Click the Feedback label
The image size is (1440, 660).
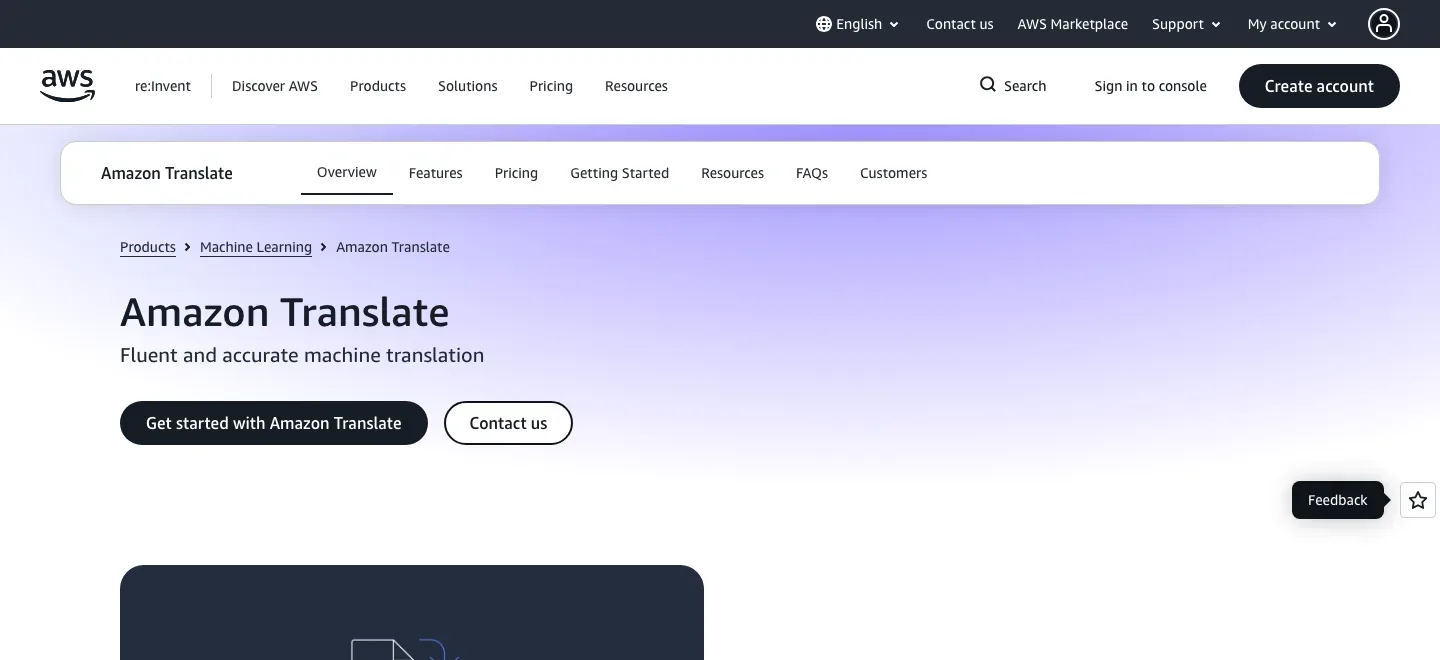[1337, 500]
